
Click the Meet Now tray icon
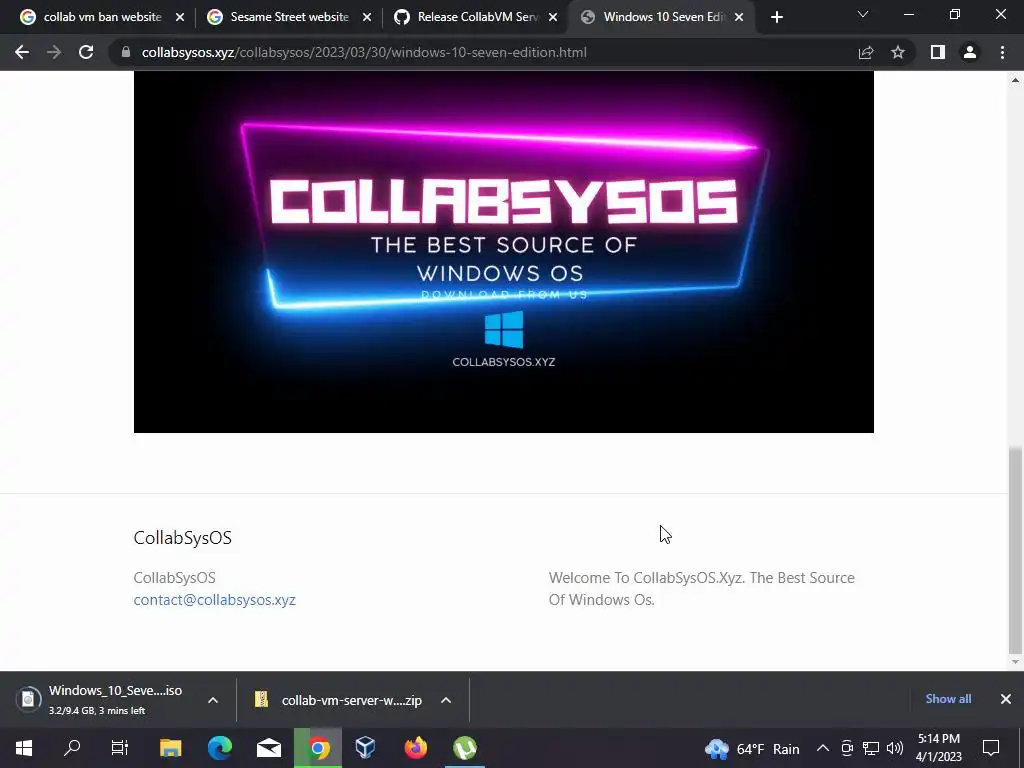[x=847, y=748]
